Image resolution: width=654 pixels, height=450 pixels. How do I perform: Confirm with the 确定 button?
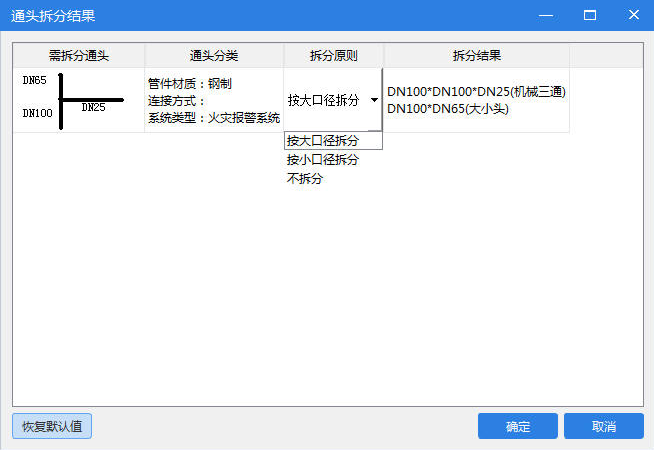point(517,426)
